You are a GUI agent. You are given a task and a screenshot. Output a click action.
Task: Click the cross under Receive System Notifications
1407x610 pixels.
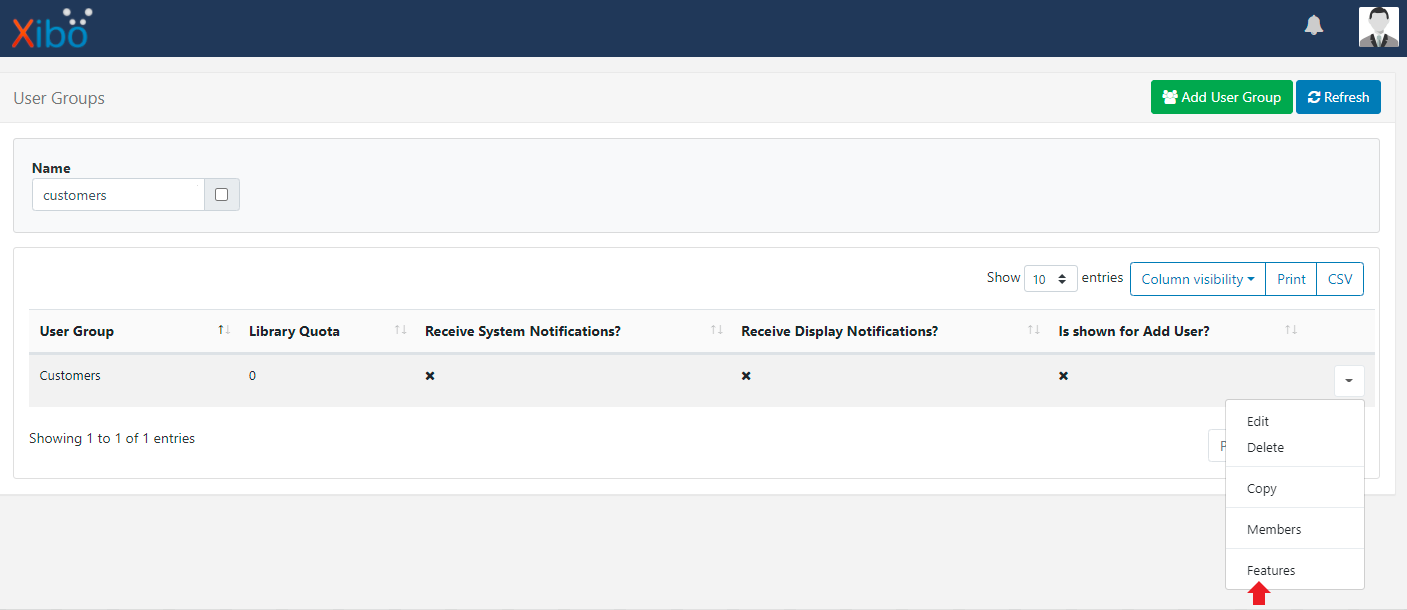430,376
